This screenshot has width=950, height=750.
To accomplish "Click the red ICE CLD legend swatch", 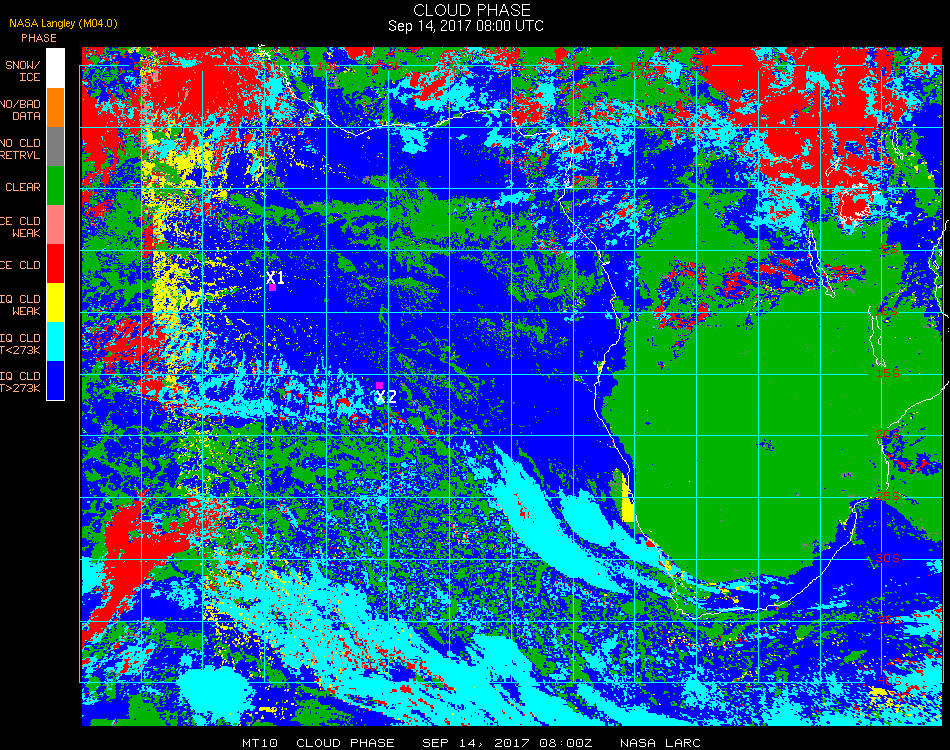I will 55,264.
